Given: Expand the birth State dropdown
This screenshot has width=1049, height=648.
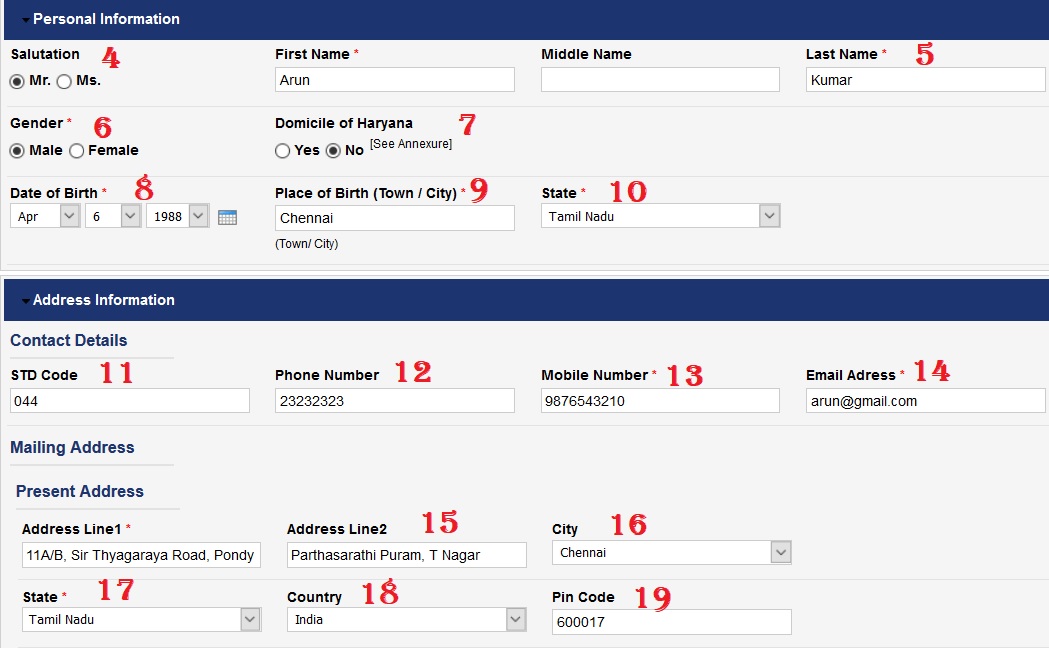Looking at the screenshot, I should [660, 216].
